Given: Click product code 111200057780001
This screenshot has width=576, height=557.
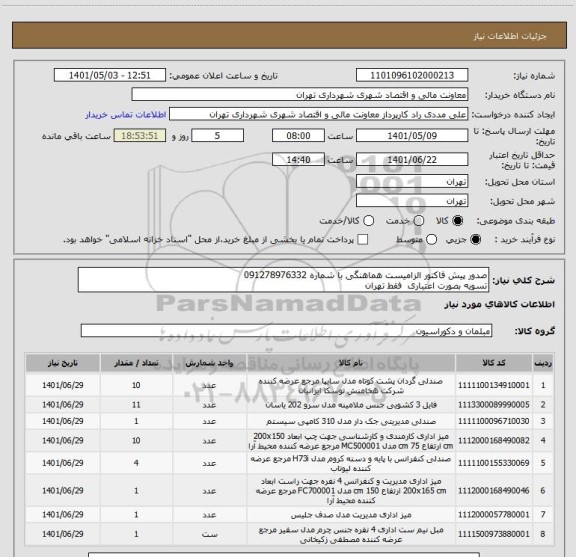Looking at the screenshot, I should [494, 515].
